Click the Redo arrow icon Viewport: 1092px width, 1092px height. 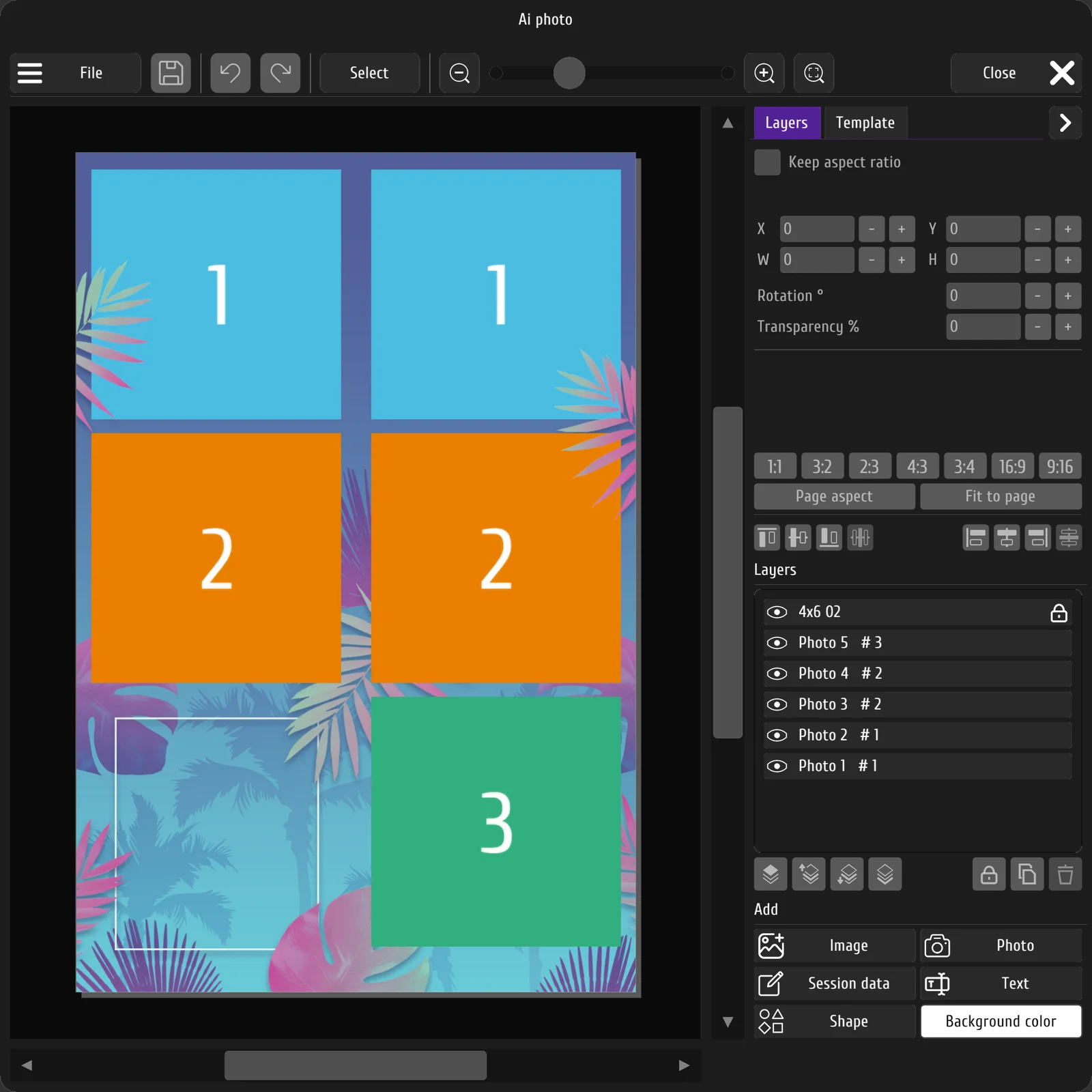[280, 73]
